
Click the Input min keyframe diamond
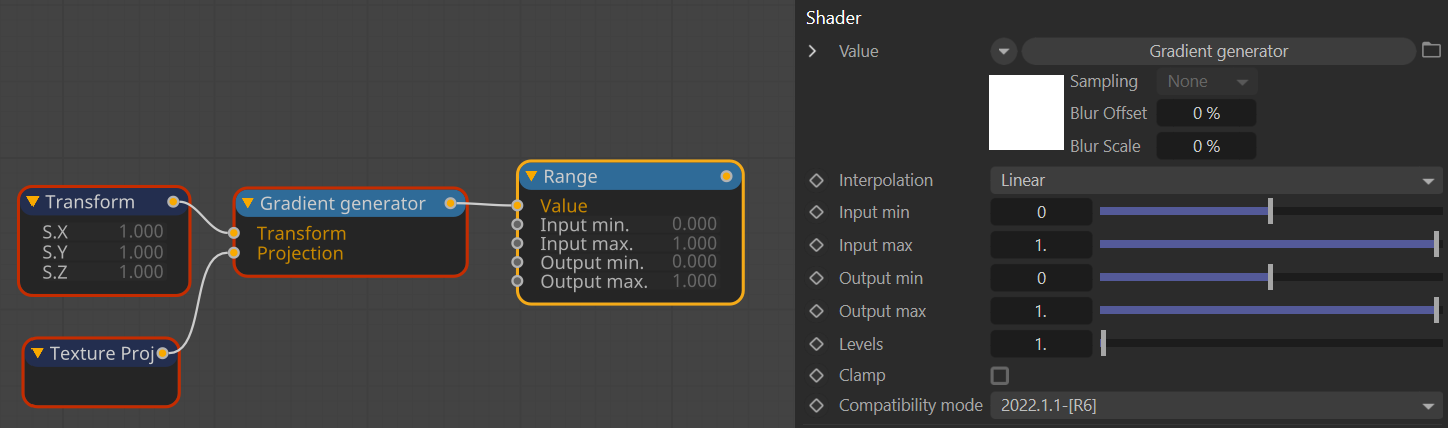point(816,213)
